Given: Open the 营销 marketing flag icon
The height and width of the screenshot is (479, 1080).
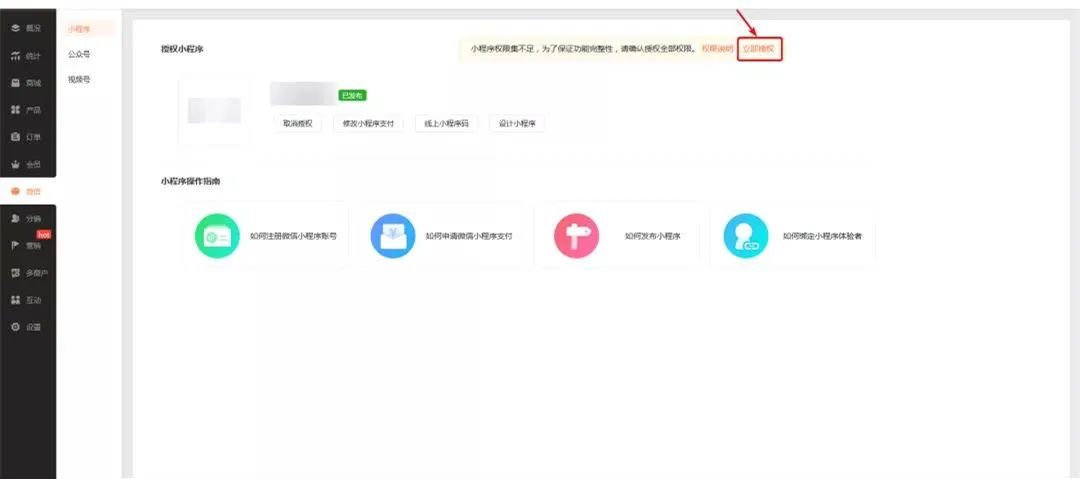Looking at the screenshot, I should click(x=15, y=245).
